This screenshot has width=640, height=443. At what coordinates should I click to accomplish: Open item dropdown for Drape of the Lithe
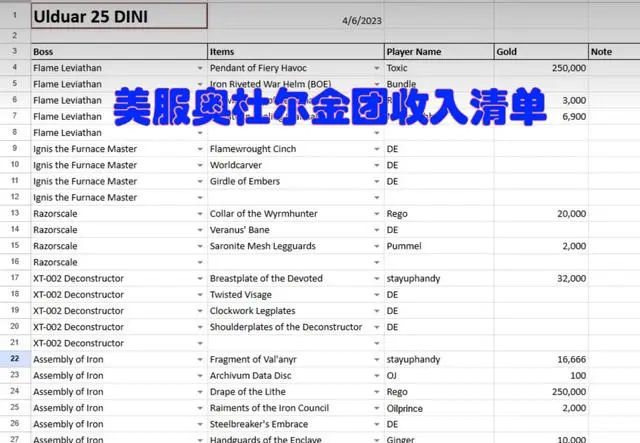coord(377,392)
